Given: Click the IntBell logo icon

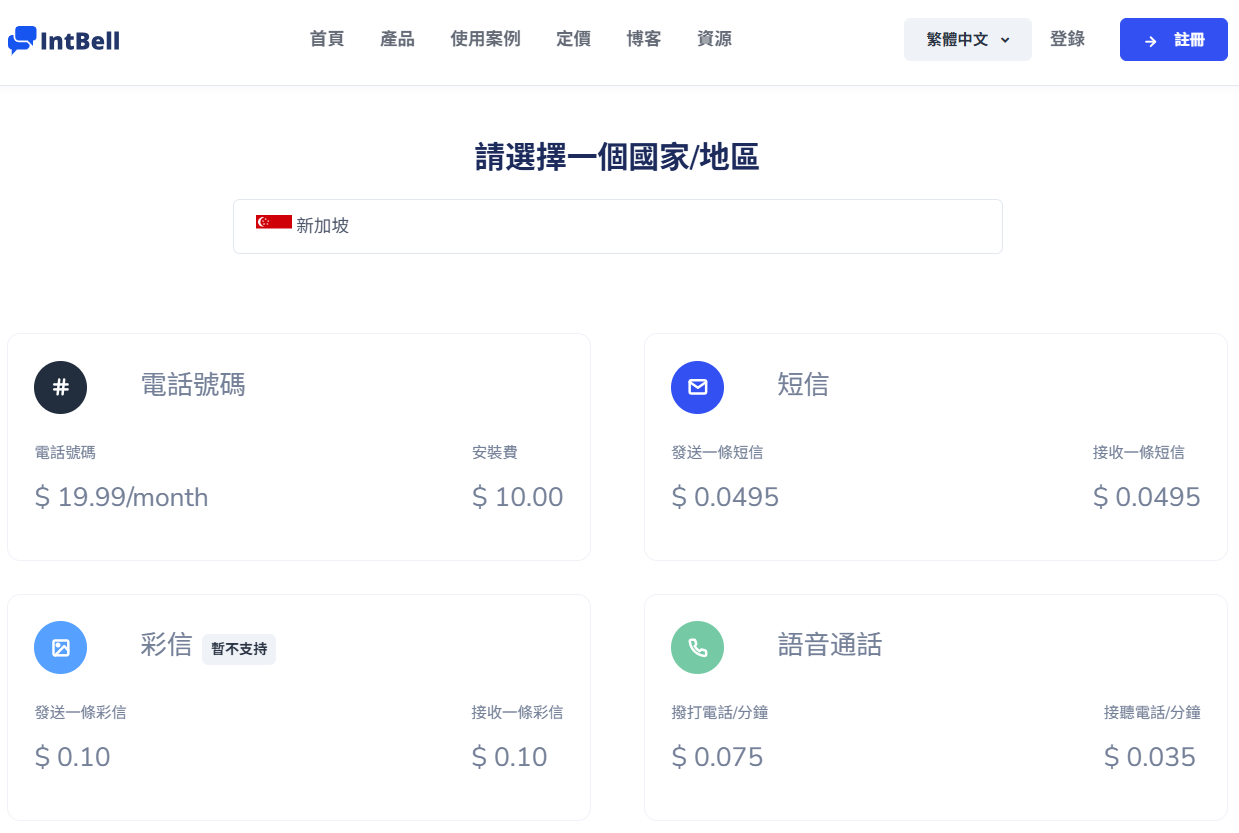Looking at the screenshot, I should [x=22, y=40].
